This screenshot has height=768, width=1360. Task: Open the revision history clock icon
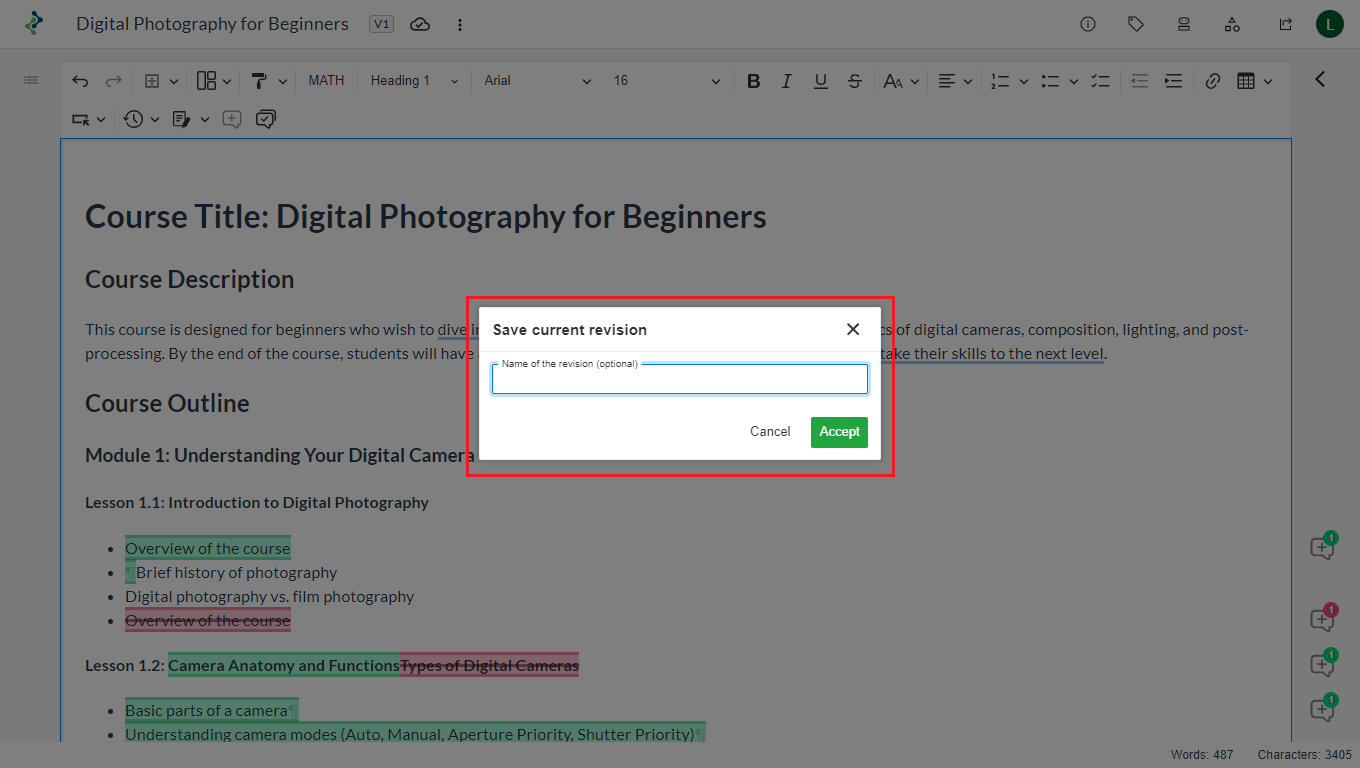click(134, 119)
